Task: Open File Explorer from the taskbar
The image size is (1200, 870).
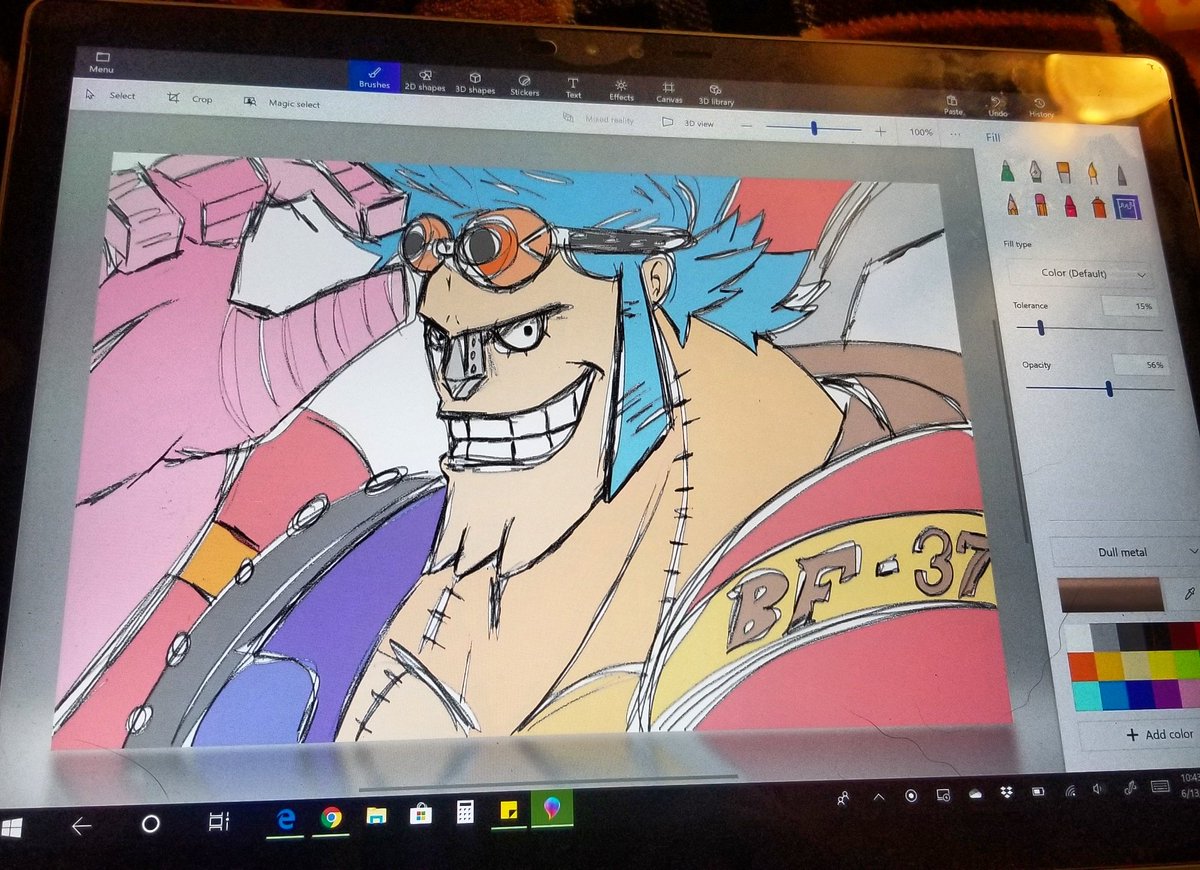Action: [376, 815]
